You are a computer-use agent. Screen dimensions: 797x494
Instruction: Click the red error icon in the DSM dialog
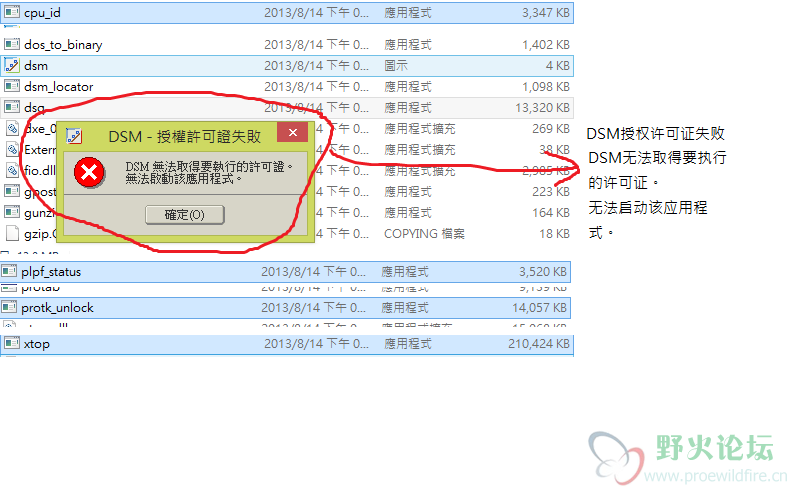[x=89, y=173]
